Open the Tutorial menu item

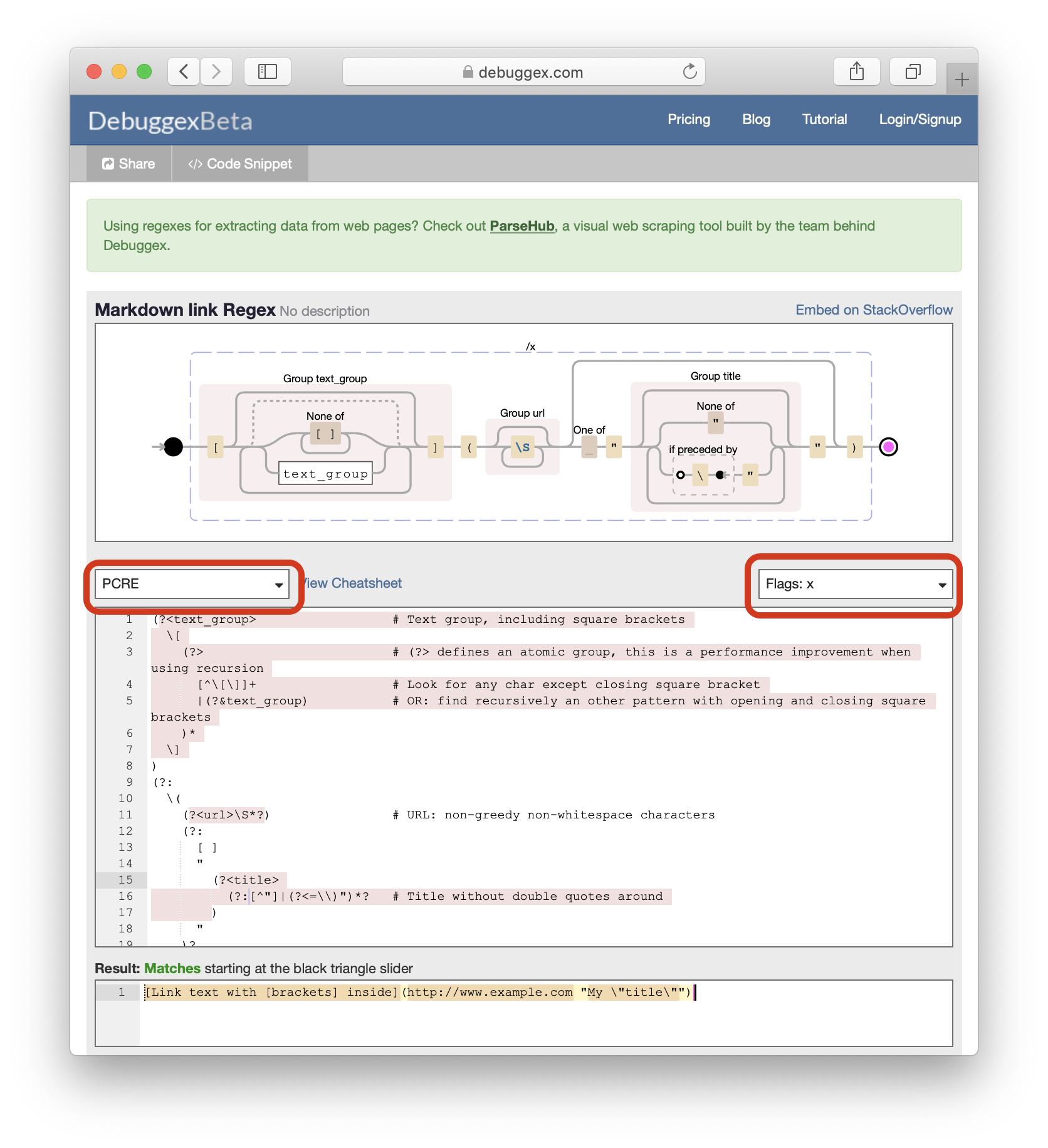(x=824, y=119)
